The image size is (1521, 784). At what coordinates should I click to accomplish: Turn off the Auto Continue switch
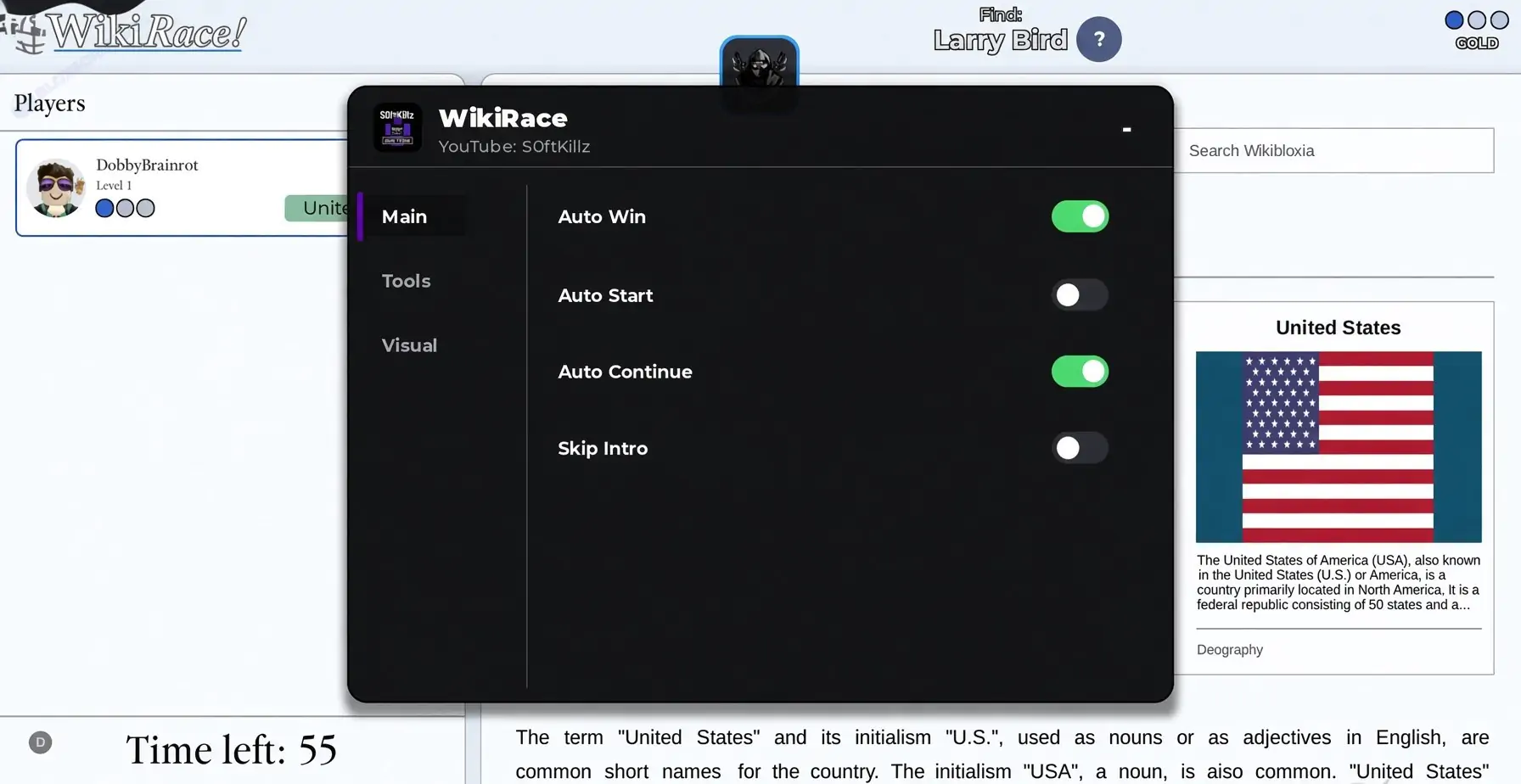coord(1080,372)
